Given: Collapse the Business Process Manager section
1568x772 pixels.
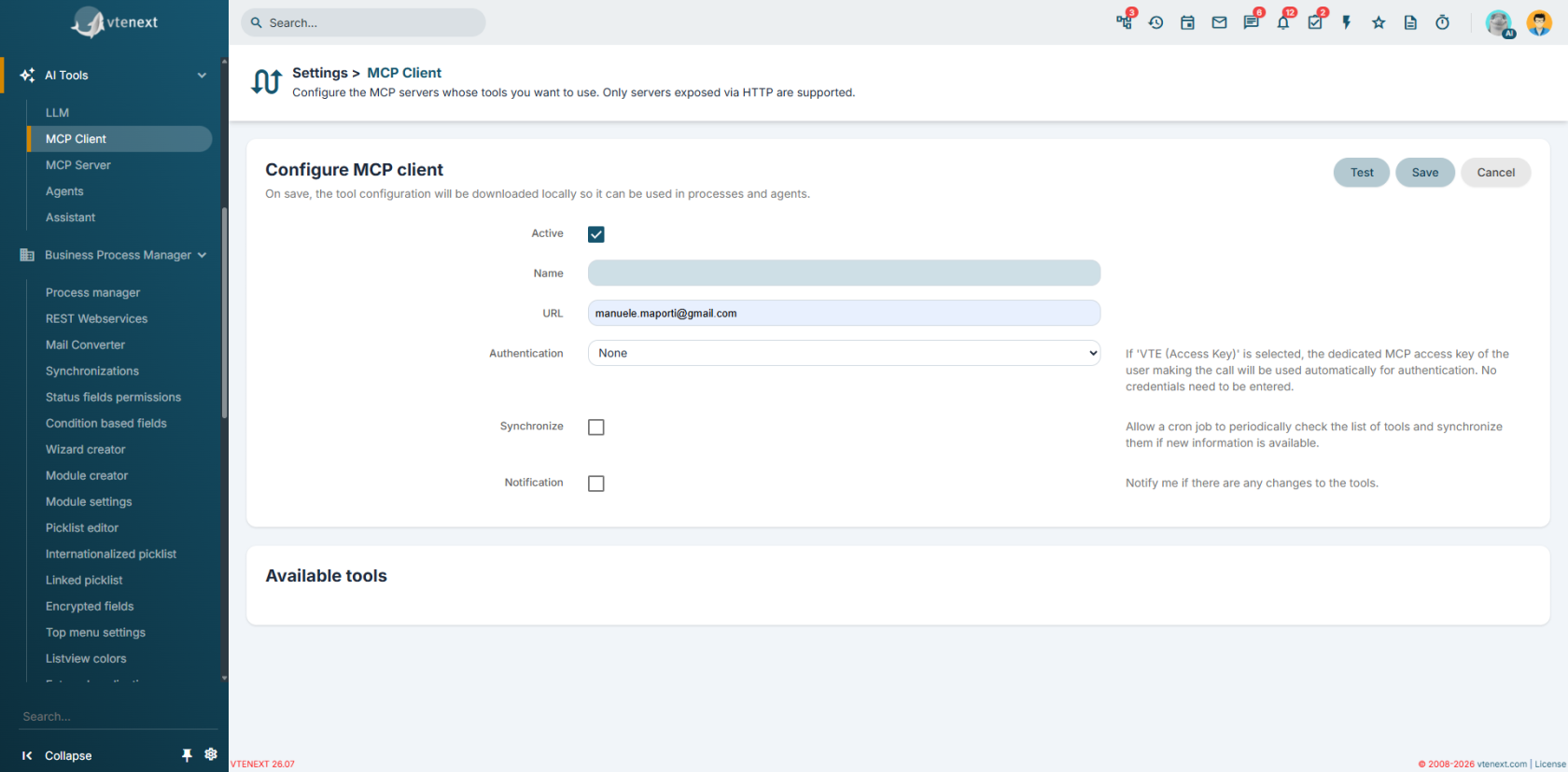Looking at the screenshot, I should point(202,255).
